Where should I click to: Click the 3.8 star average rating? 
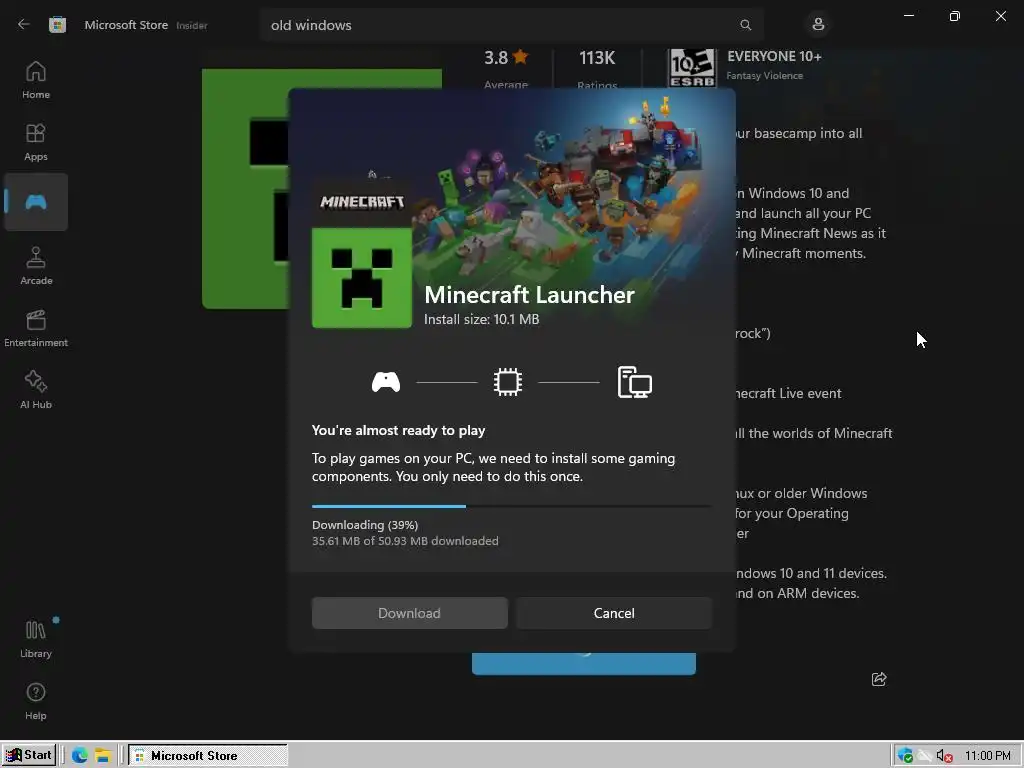[506, 57]
